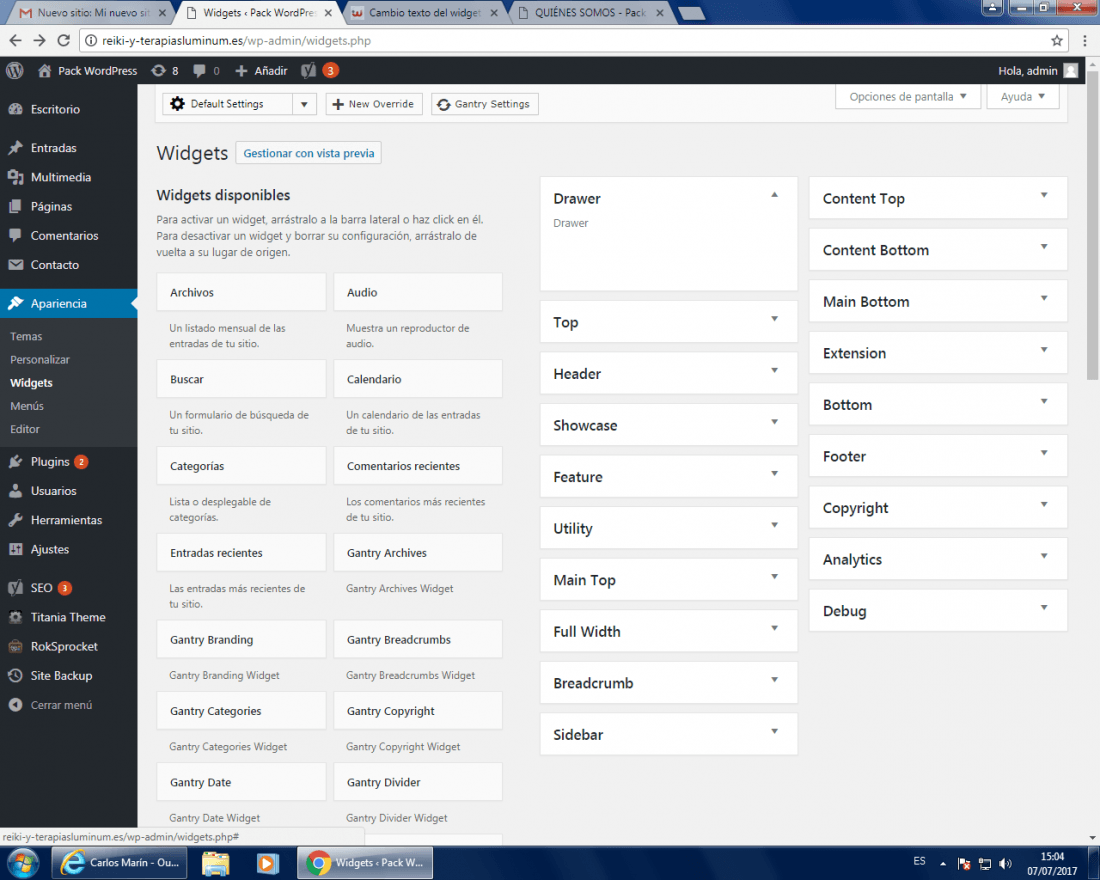Click Gestionar con vista previa button

[x=309, y=153]
